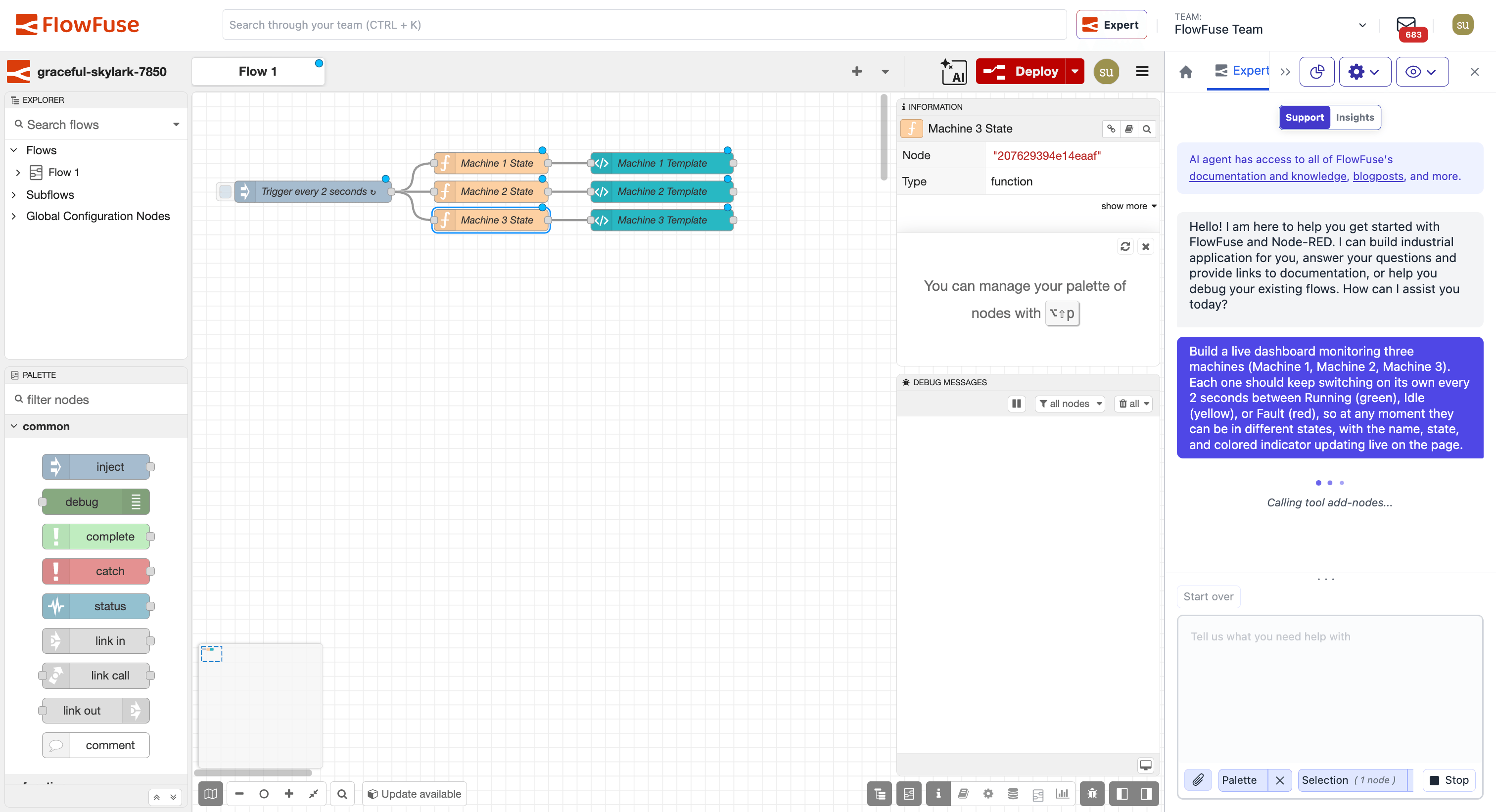Open the pie chart usage button
Screen dimensions: 1496x812
pos(1316,71)
